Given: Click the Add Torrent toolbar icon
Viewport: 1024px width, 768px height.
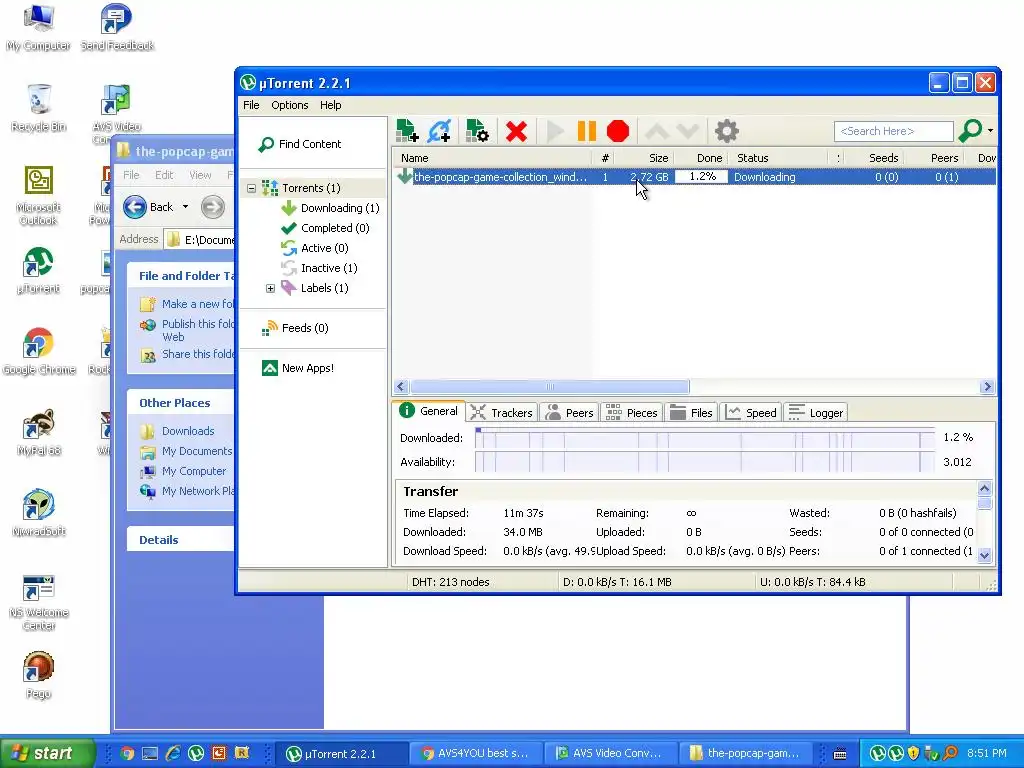Looking at the screenshot, I should pos(408,131).
